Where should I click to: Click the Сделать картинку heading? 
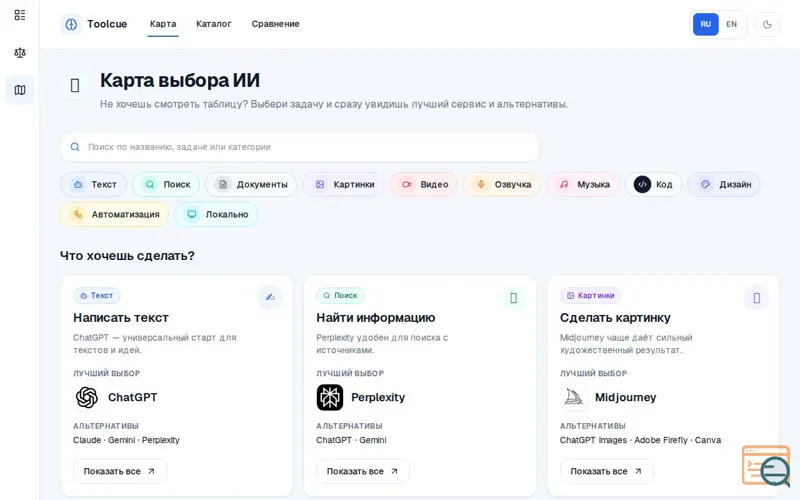[615, 318]
